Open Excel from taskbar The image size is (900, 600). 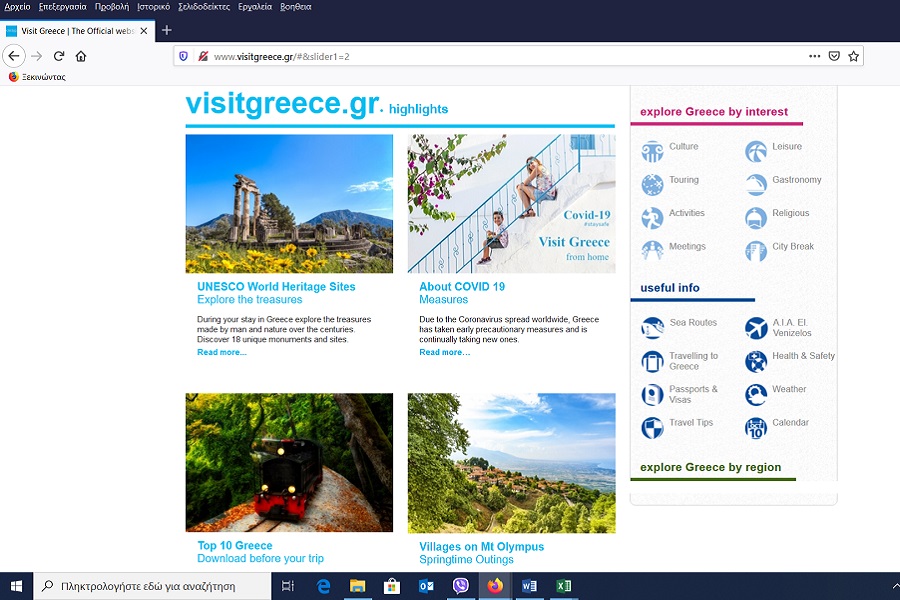[564, 586]
